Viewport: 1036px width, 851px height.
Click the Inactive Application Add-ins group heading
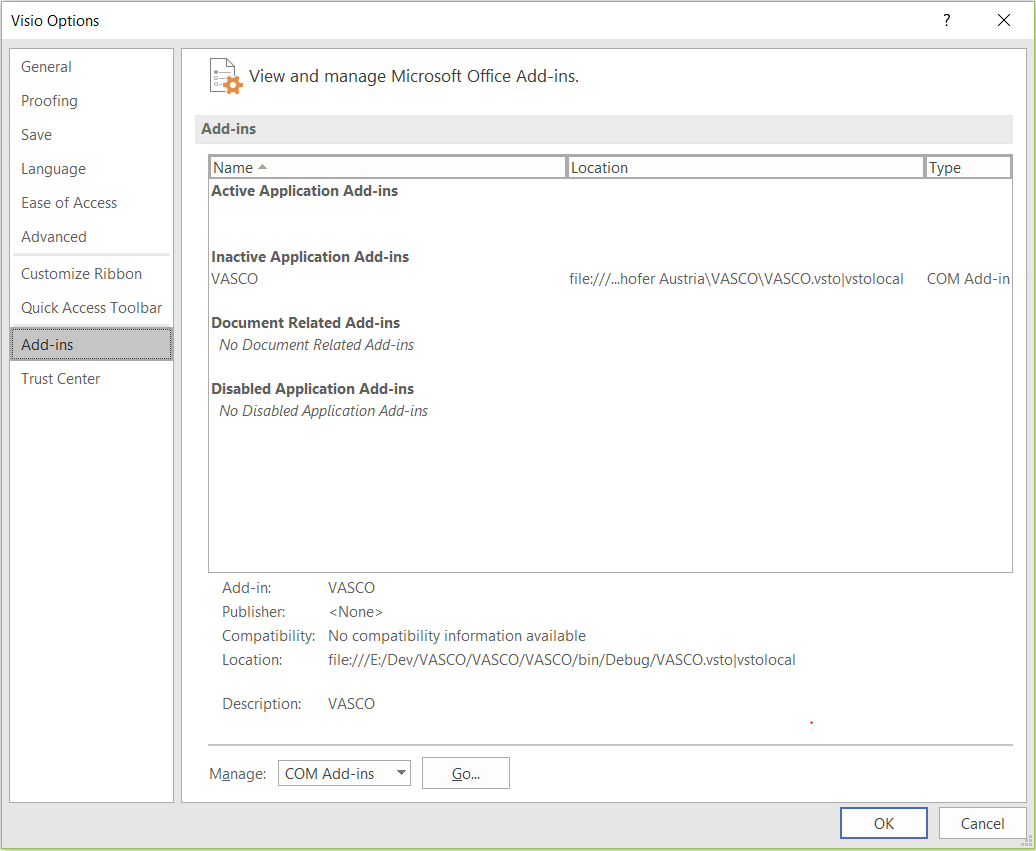310,257
